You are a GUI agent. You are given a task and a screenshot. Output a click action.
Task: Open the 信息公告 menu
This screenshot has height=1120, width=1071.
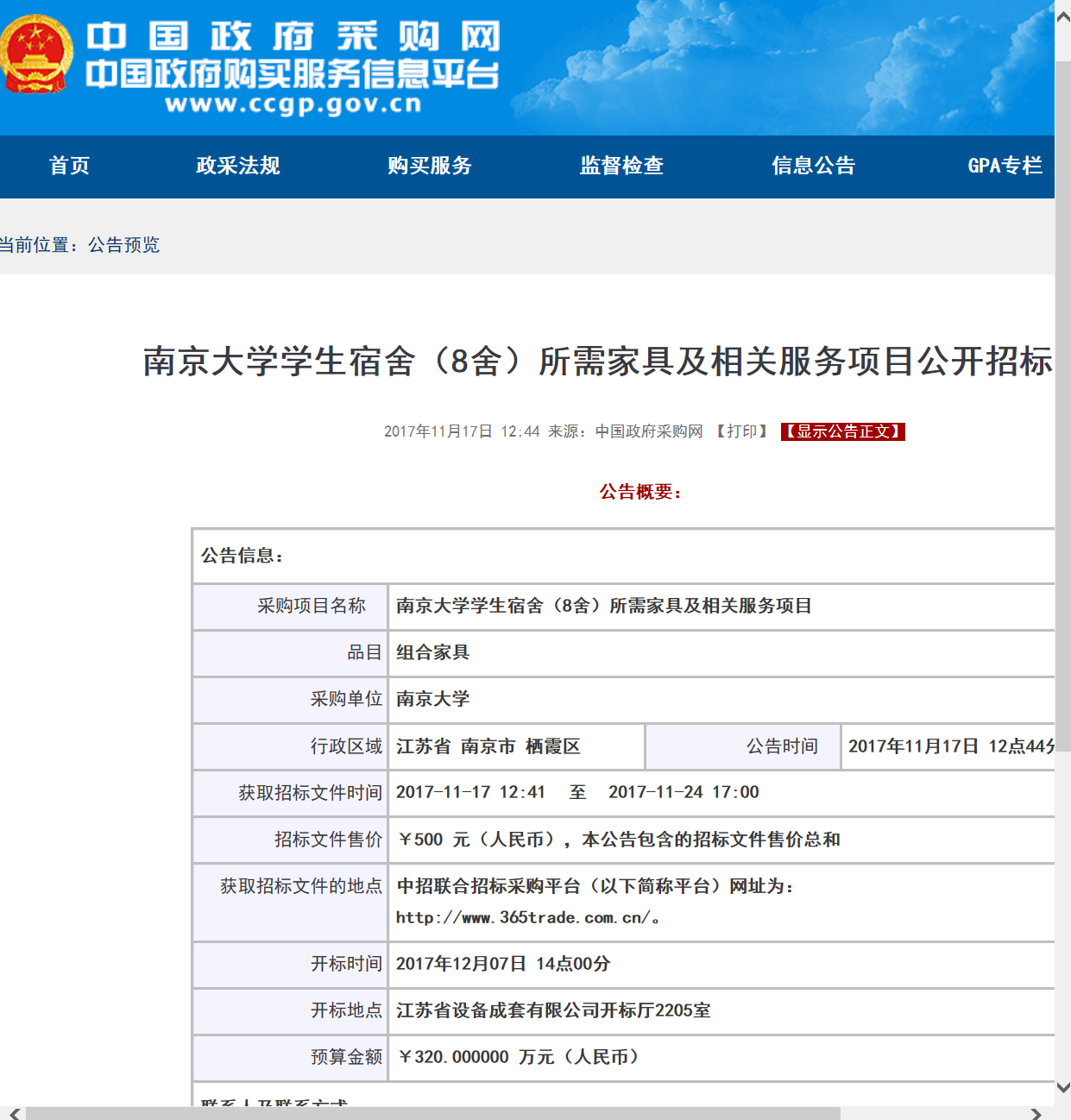click(x=813, y=166)
